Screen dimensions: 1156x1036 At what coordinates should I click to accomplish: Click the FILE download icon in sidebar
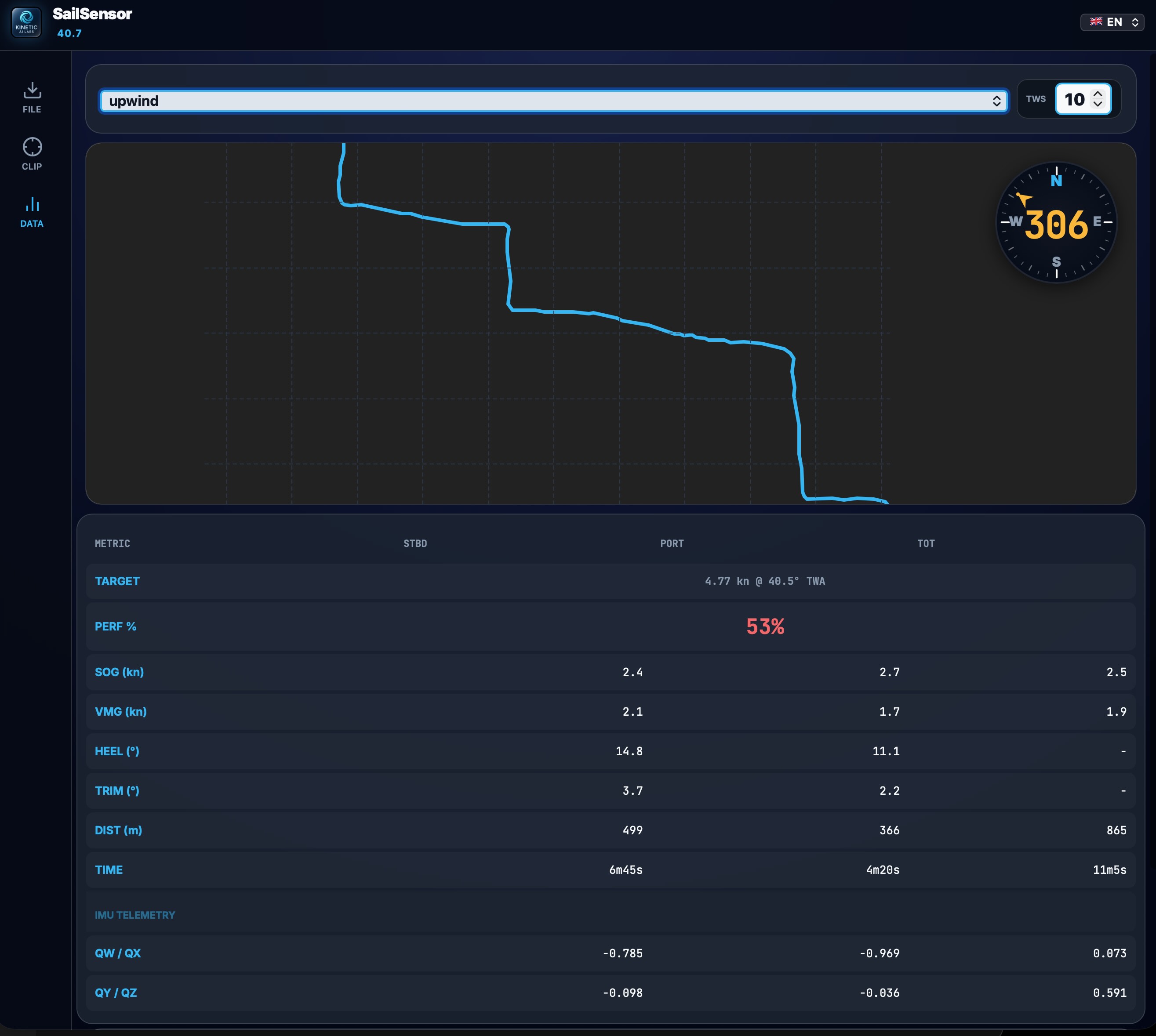(x=32, y=91)
